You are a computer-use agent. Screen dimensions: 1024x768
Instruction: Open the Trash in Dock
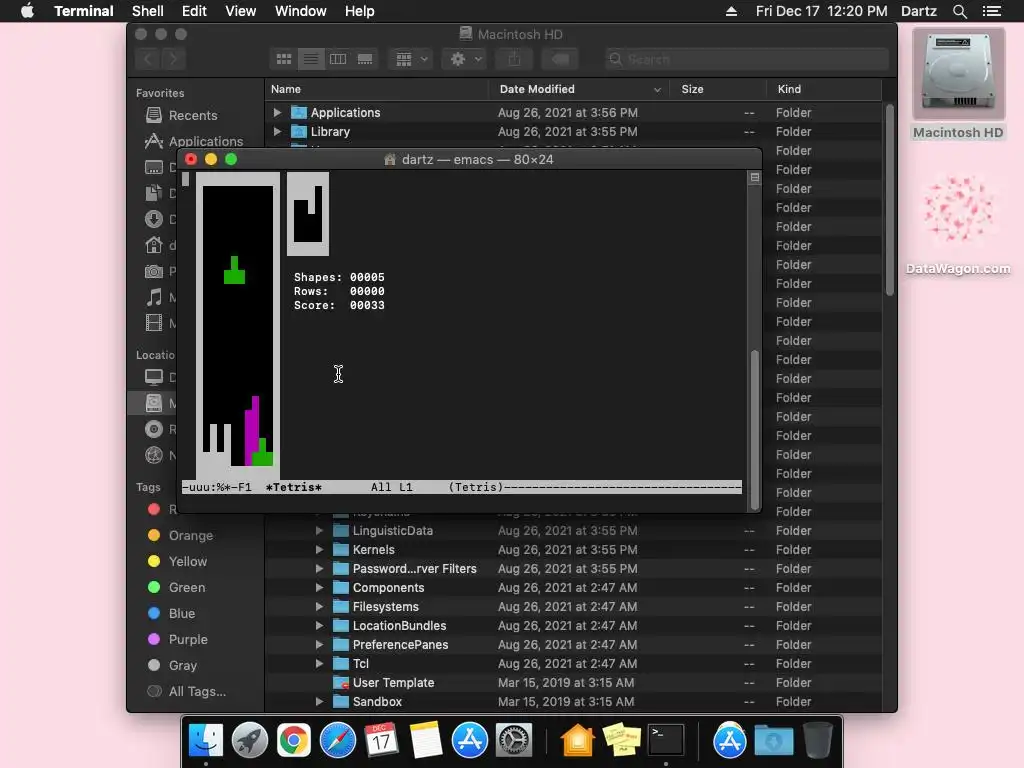[818, 740]
